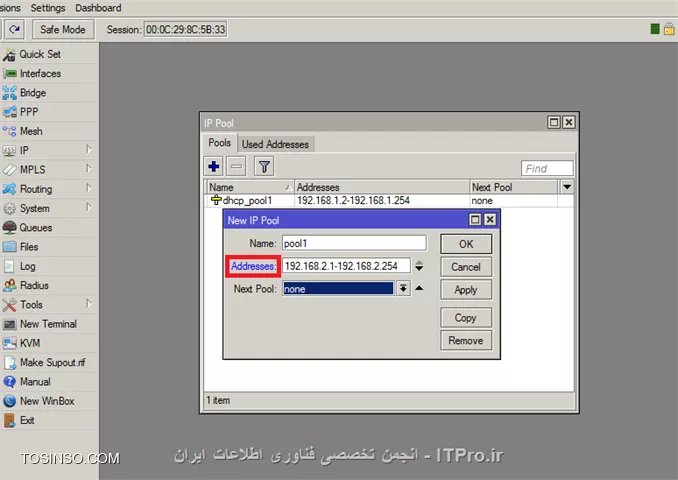Open IP Pool columns dropdown arrow
The width and height of the screenshot is (678, 480).
(x=567, y=187)
